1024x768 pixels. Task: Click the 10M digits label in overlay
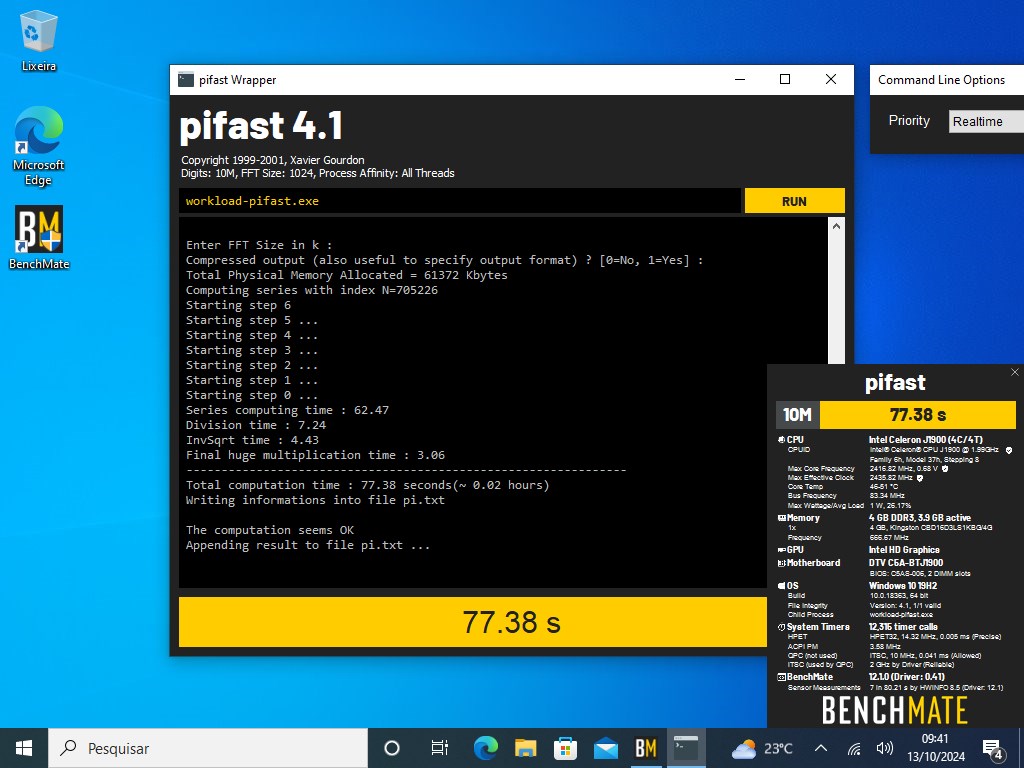click(797, 415)
